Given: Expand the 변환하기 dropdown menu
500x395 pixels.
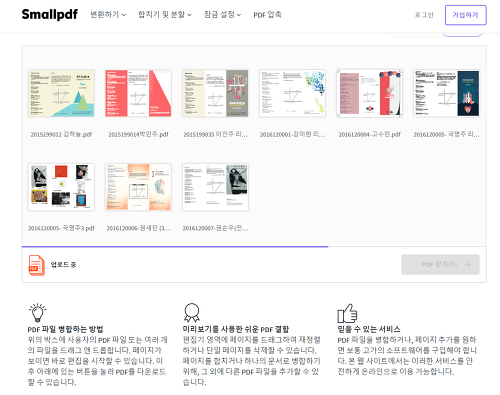Looking at the screenshot, I should tap(108, 15).
